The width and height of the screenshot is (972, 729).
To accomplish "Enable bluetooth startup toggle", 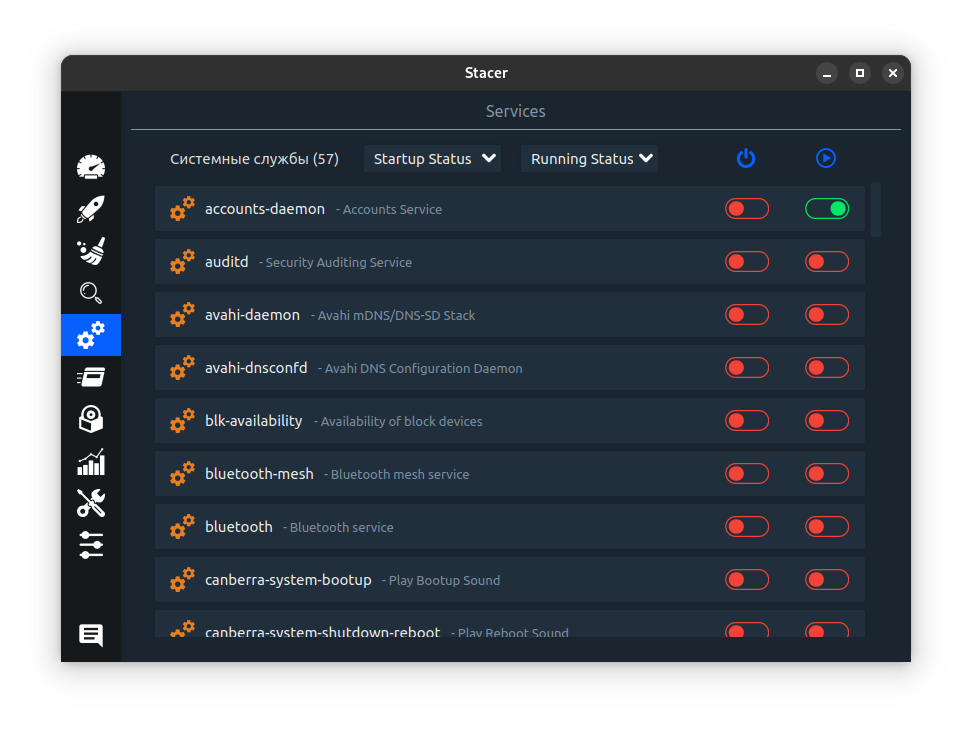I will pyautogui.click(x=747, y=527).
